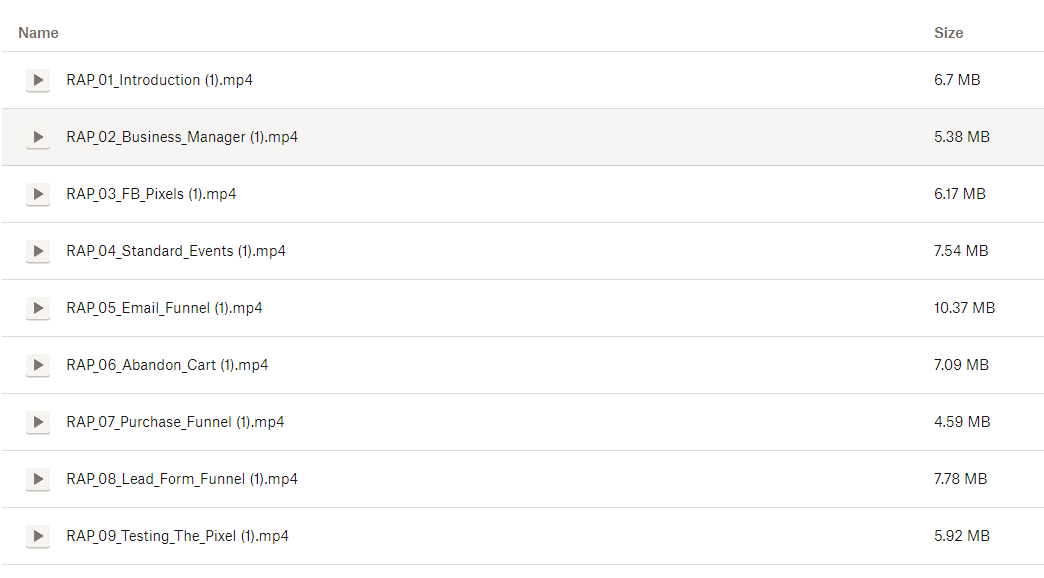Open the RAP_02_Business_Manager (1).mp4 file link

(182, 137)
